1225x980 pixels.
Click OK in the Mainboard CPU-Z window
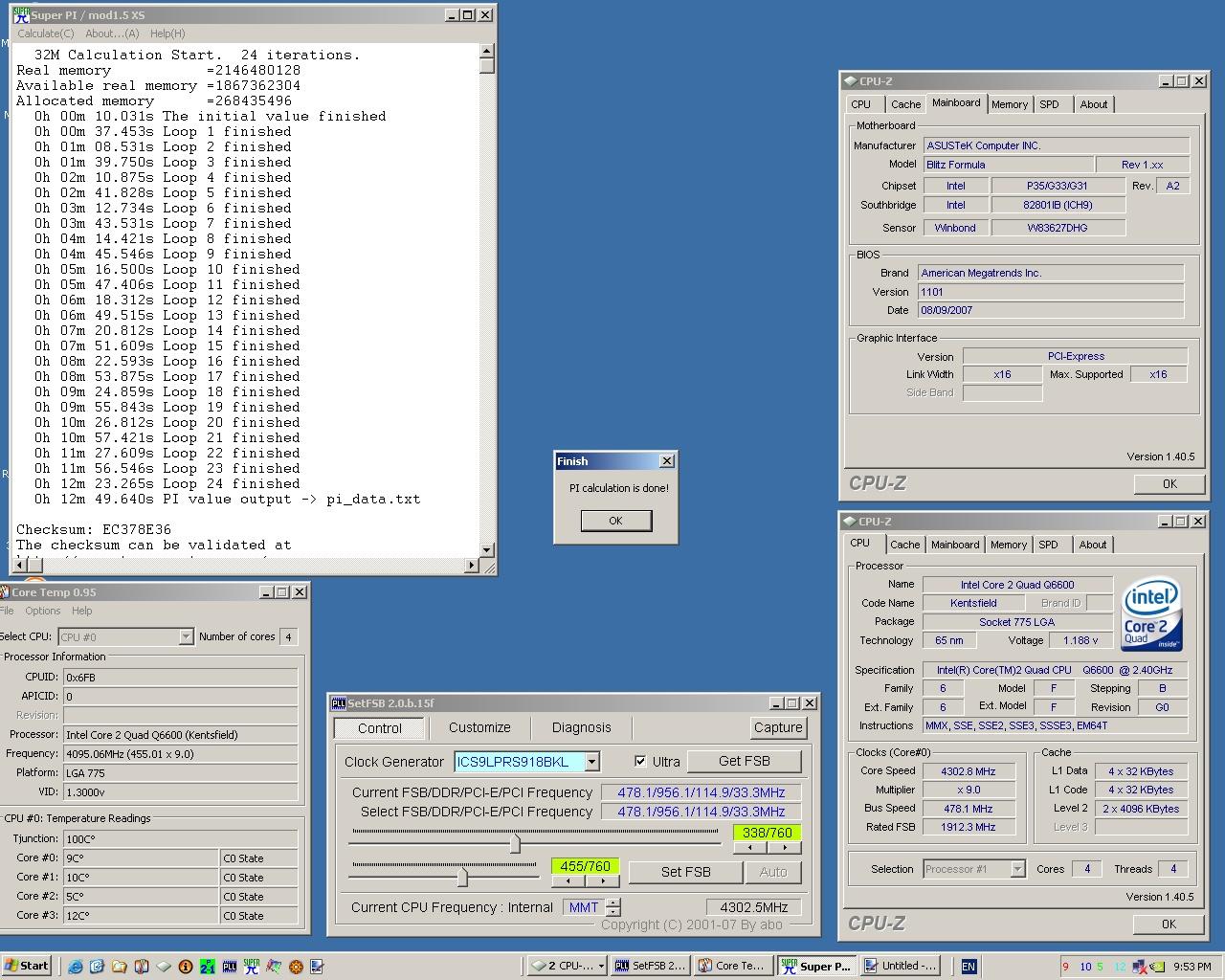click(x=1169, y=483)
